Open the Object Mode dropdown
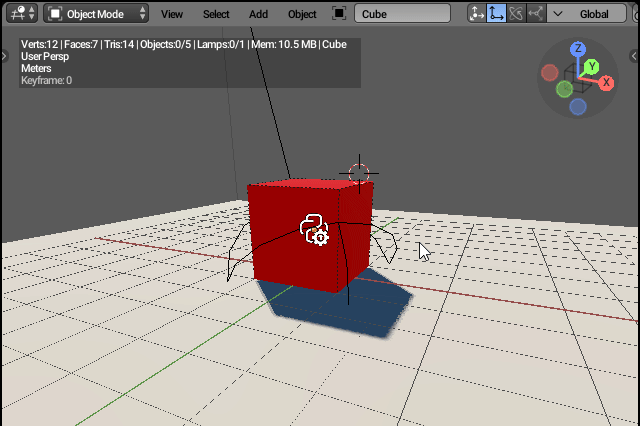 [x=98, y=14]
